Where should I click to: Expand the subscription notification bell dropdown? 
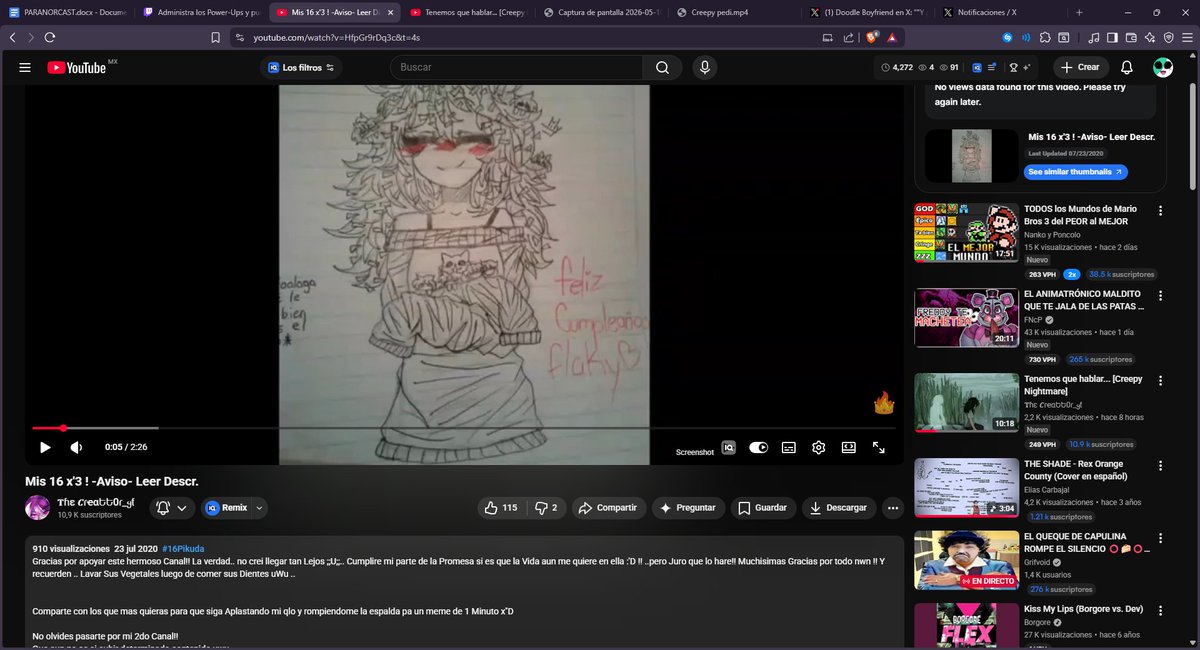(172, 508)
